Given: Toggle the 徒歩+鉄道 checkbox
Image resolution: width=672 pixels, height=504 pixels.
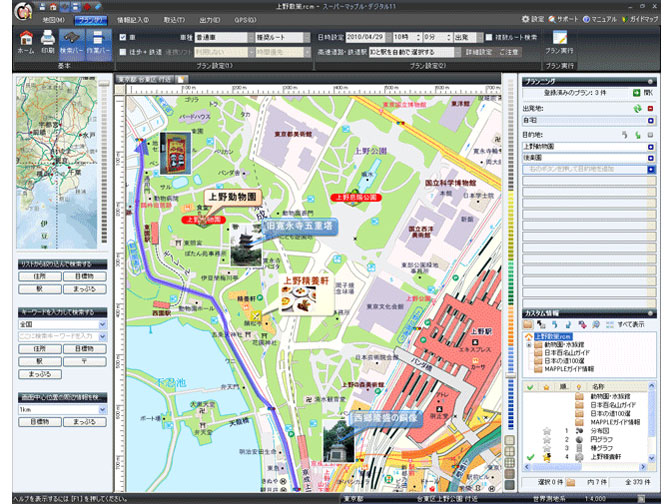Looking at the screenshot, I should (x=123, y=52).
